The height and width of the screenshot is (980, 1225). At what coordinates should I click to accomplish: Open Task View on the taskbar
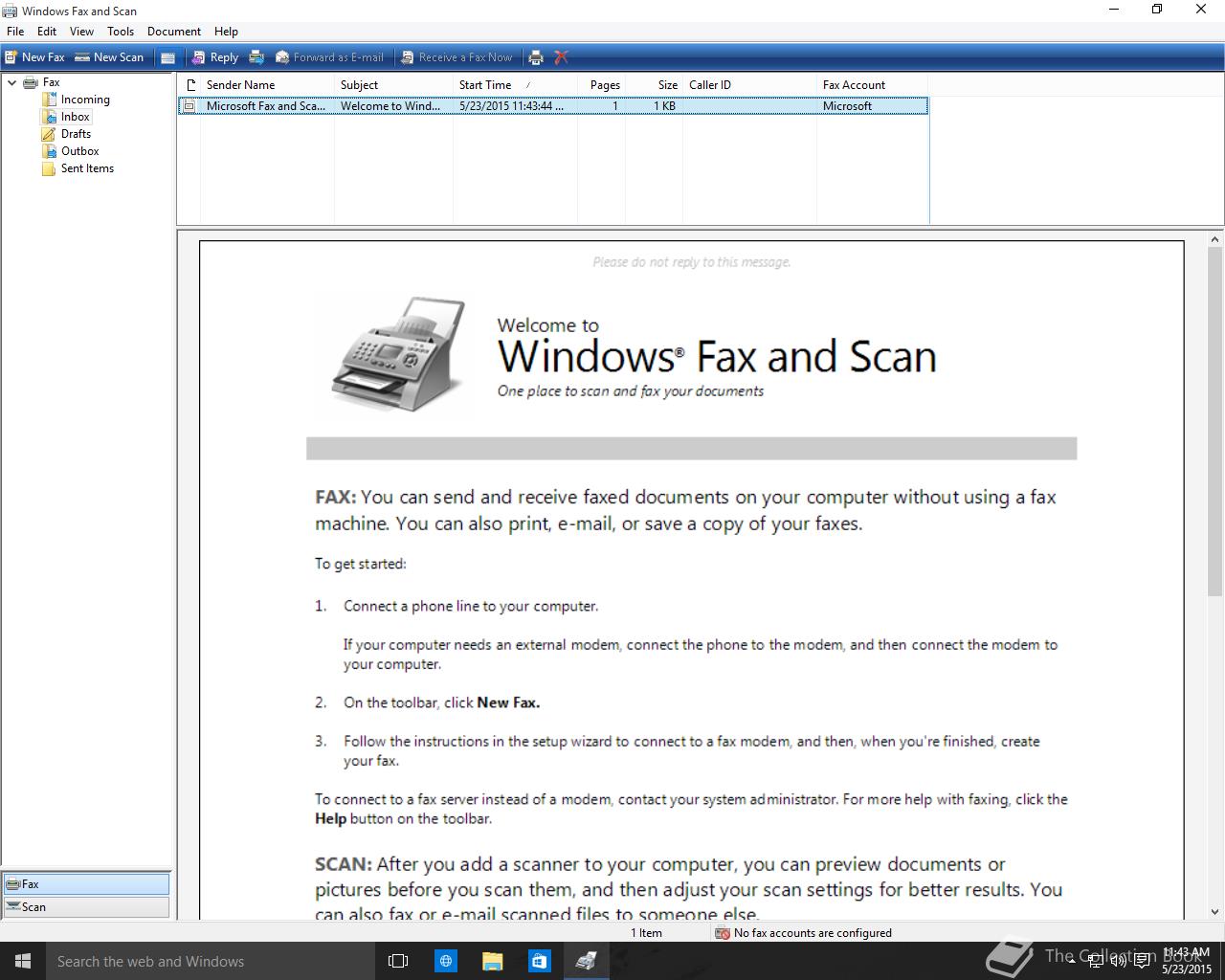point(398,961)
